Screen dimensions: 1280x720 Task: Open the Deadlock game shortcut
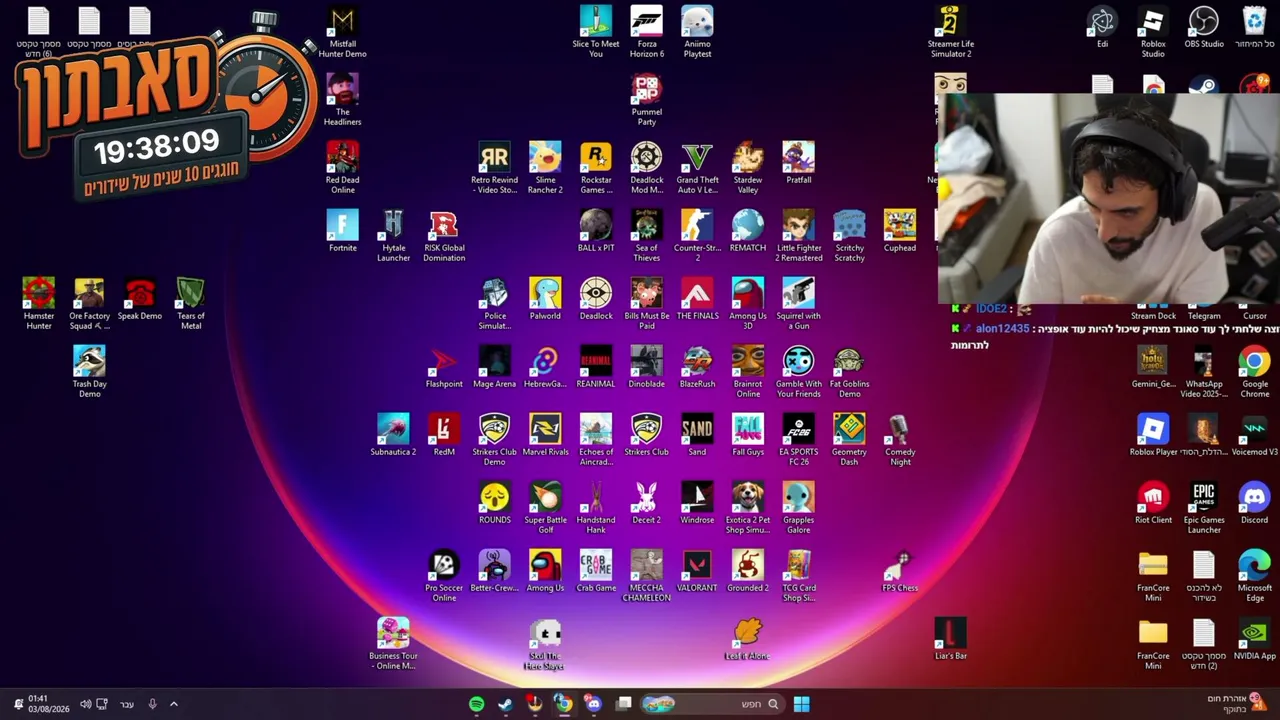(x=596, y=300)
